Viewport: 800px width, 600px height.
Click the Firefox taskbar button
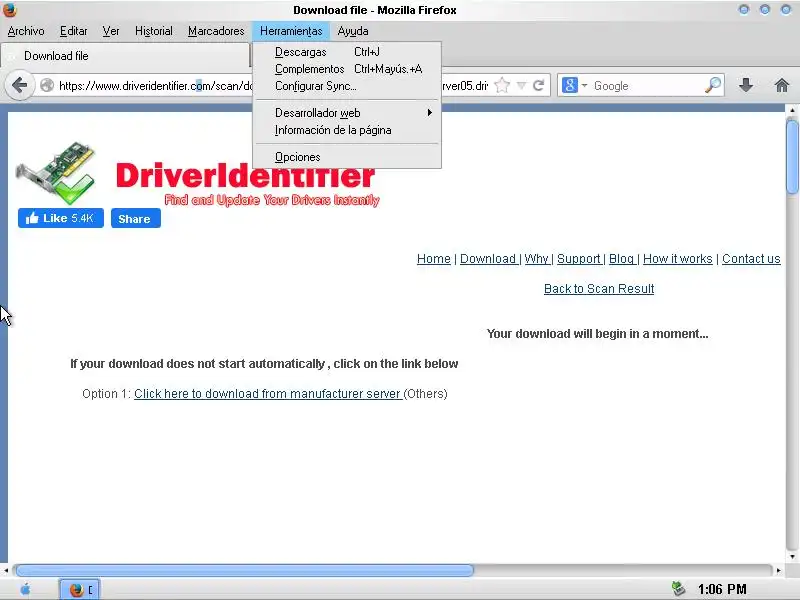pos(80,590)
